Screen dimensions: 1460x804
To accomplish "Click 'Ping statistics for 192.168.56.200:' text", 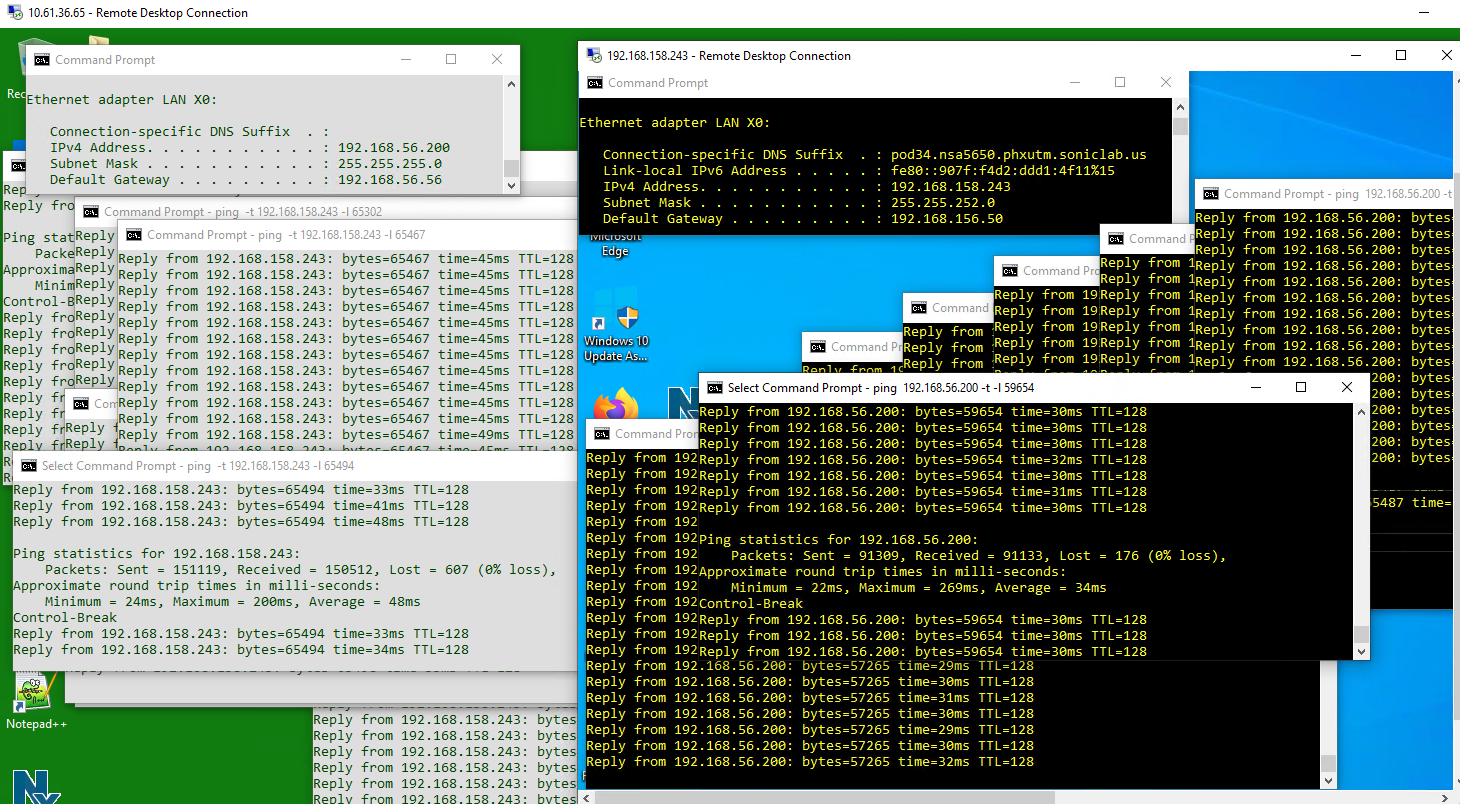I will pyautogui.click(x=838, y=539).
